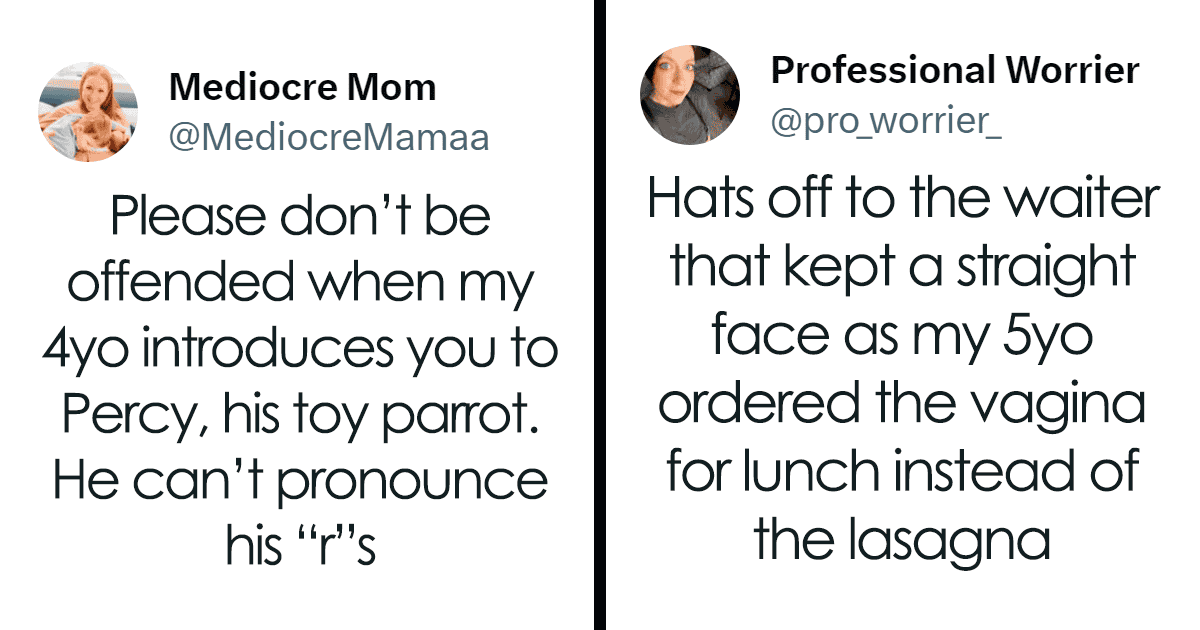Click the line "Percy, his toy parrot."
This screenshot has height=630, width=1200.
pos(299,419)
